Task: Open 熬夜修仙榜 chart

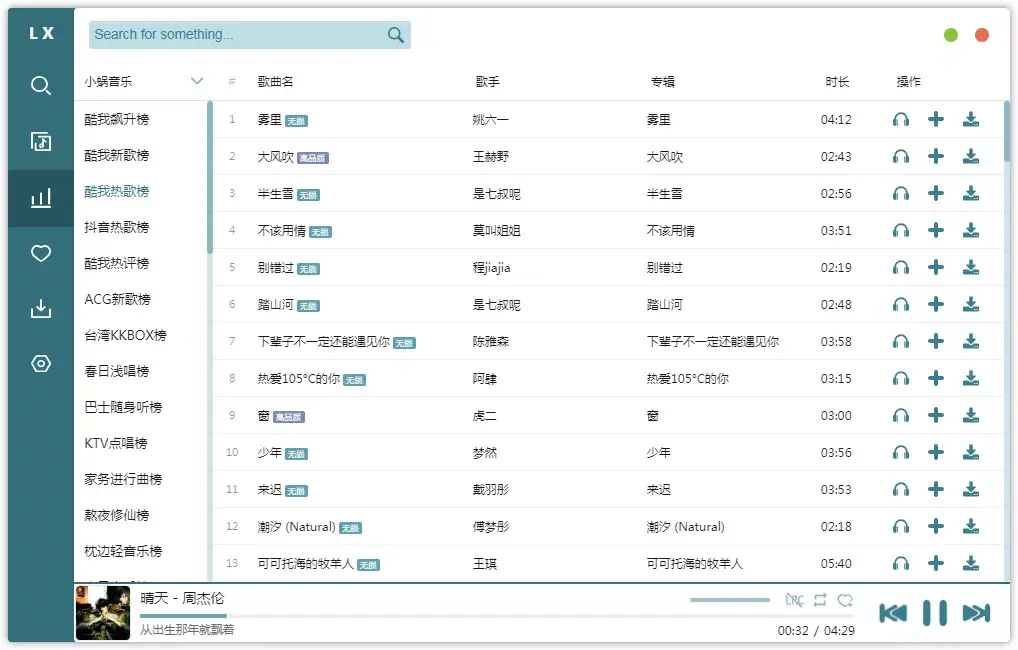Action: 117,515
